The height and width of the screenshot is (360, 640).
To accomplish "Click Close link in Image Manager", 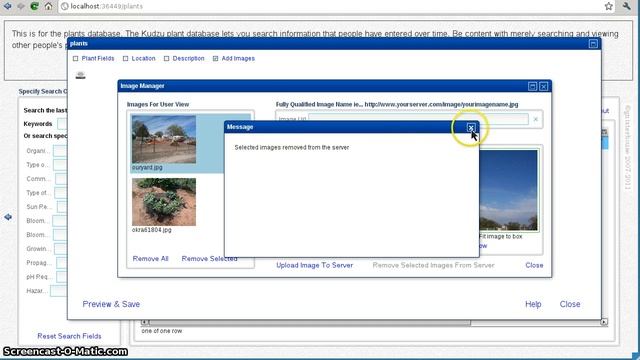I will tap(534, 265).
